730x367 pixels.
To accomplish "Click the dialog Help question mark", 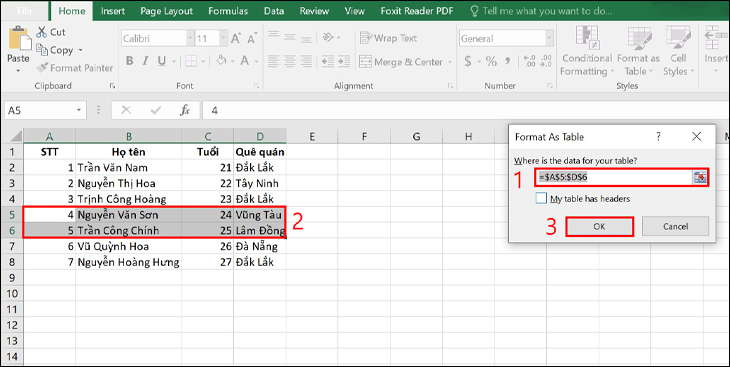I will pyautogui.click(x=658, y=136).
